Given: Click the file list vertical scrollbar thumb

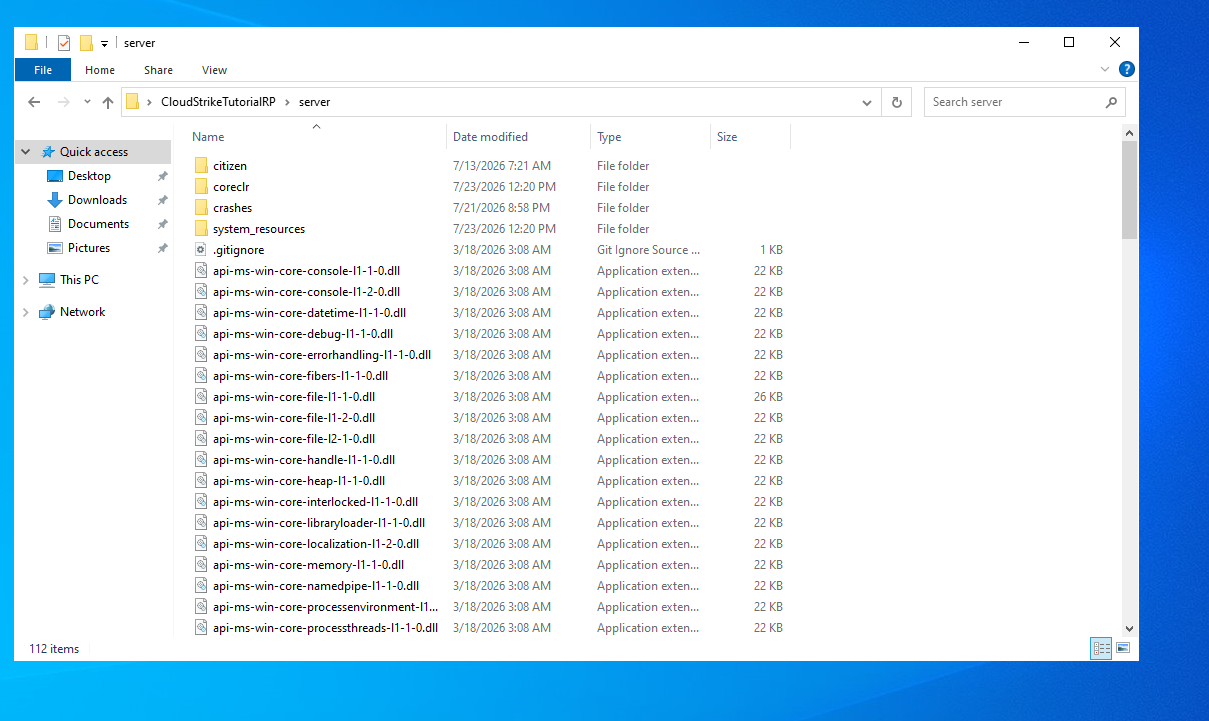Looking at the screenshot, I should [1130, 190].
